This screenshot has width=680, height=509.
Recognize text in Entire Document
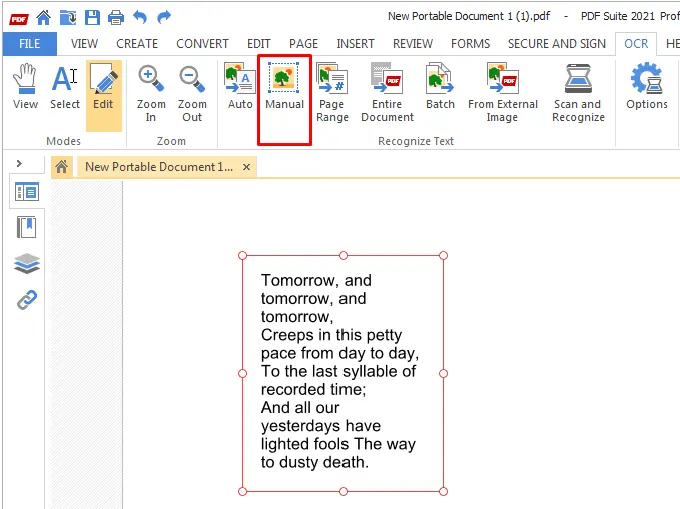click(387, 93)
